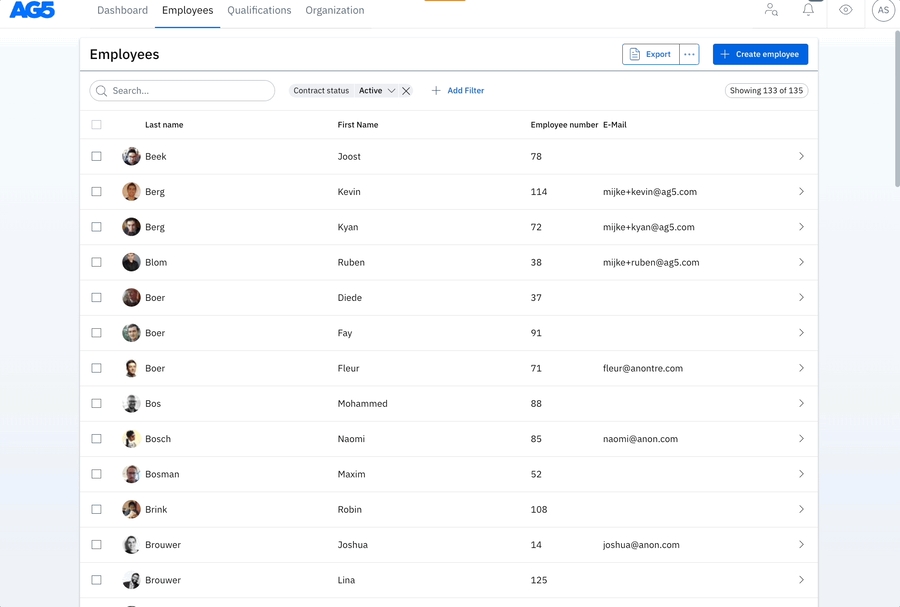Select the checkbox for Kevin Berg

click(x=97, y=192)
